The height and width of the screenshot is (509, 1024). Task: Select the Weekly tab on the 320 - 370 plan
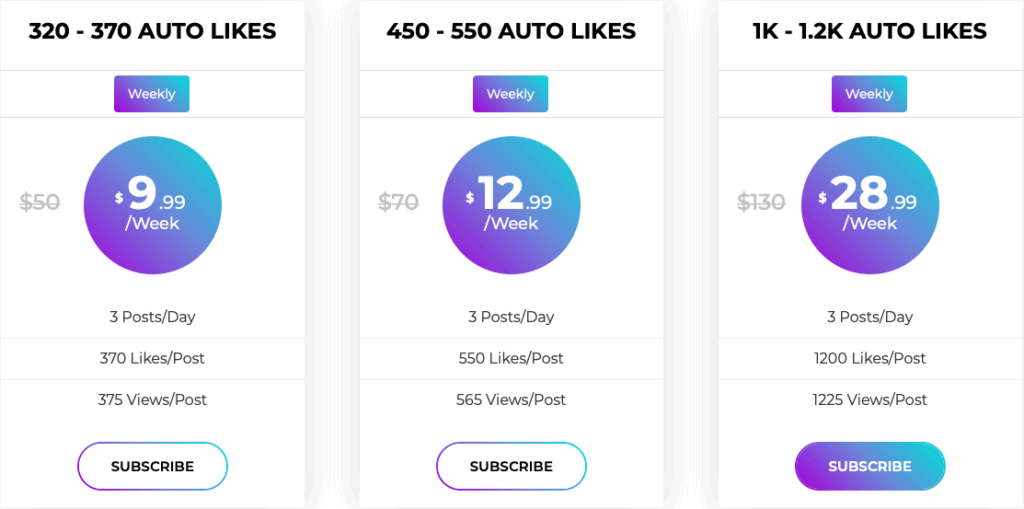(x=152, y=94)
